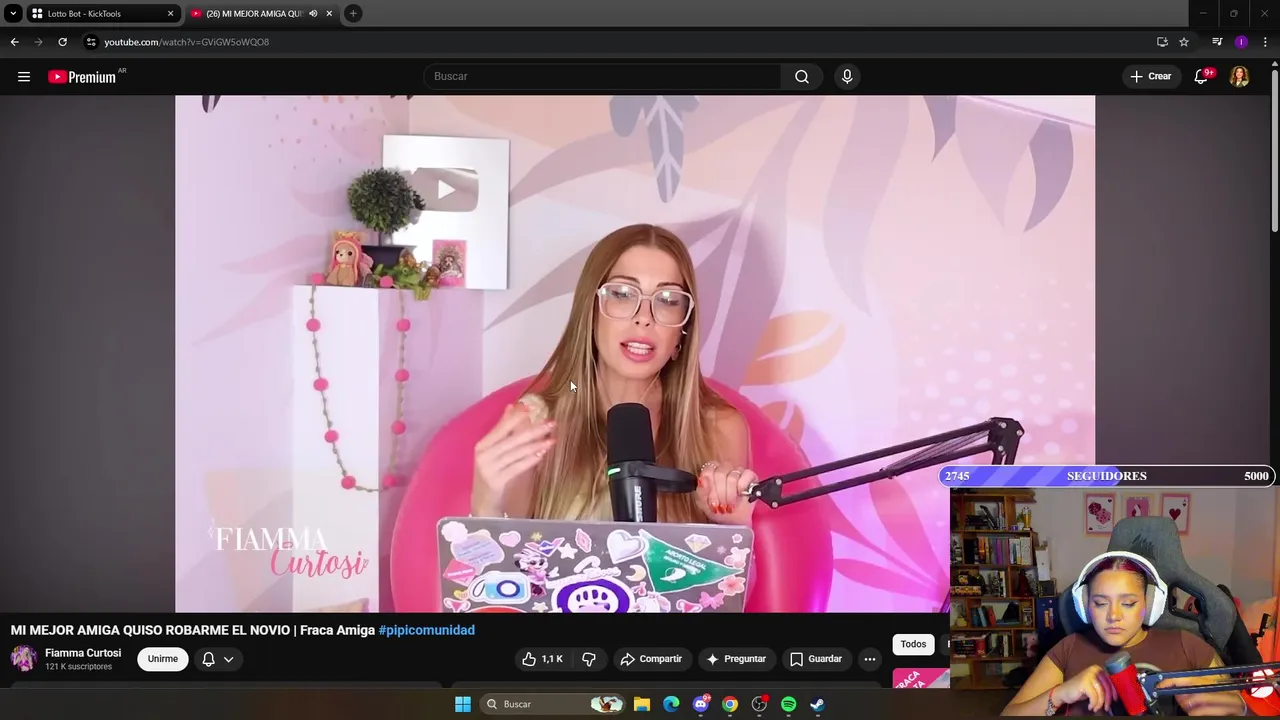The image size is (1280, 720).
Task: Open a new browser tab
Action: click(353, 14)
